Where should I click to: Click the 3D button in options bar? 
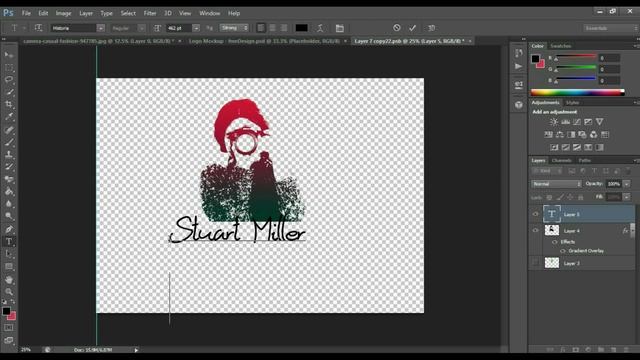coord(431,28)
